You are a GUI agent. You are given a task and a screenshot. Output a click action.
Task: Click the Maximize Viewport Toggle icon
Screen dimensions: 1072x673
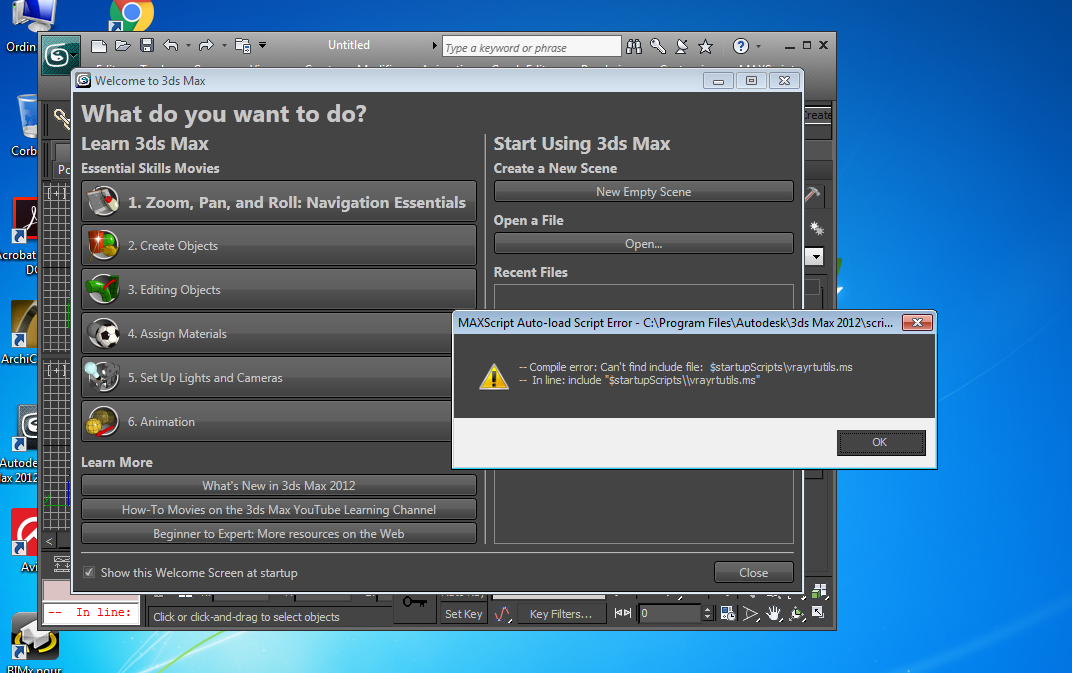point(818,613)
